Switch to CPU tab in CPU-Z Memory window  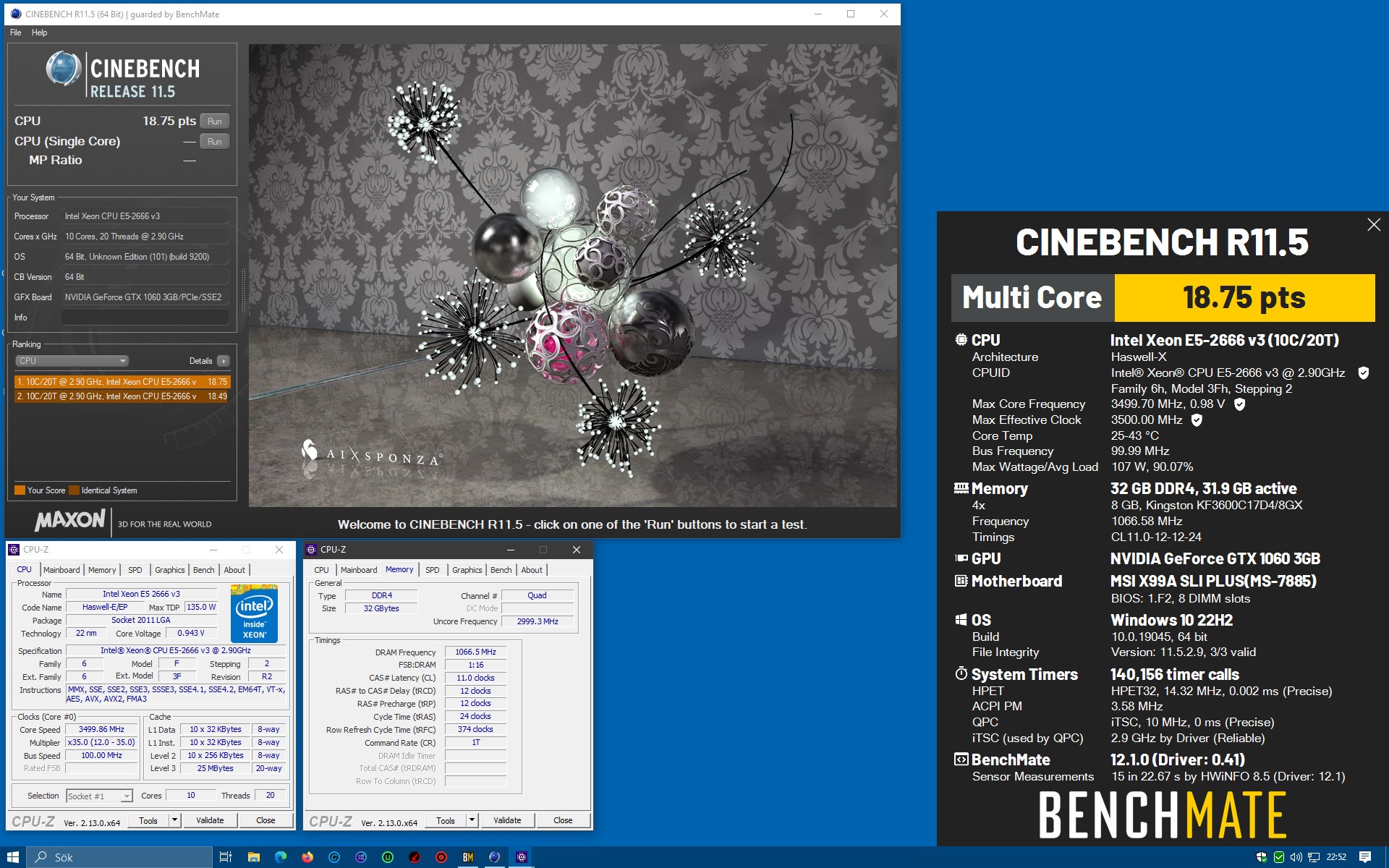pyautogui.click(x=322, y=570)
